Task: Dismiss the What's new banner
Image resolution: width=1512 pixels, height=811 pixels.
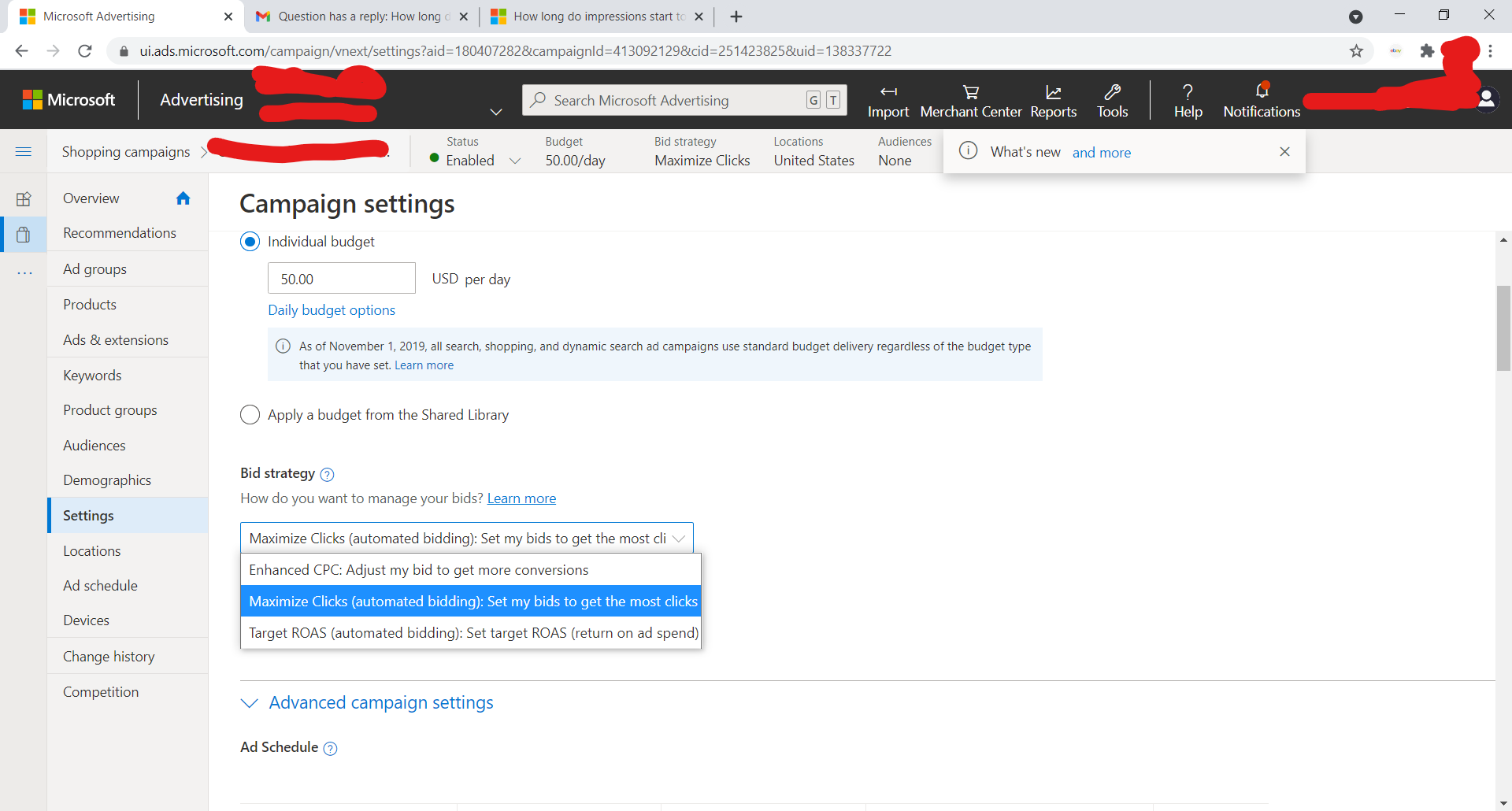Action: tap(1284, 151)
